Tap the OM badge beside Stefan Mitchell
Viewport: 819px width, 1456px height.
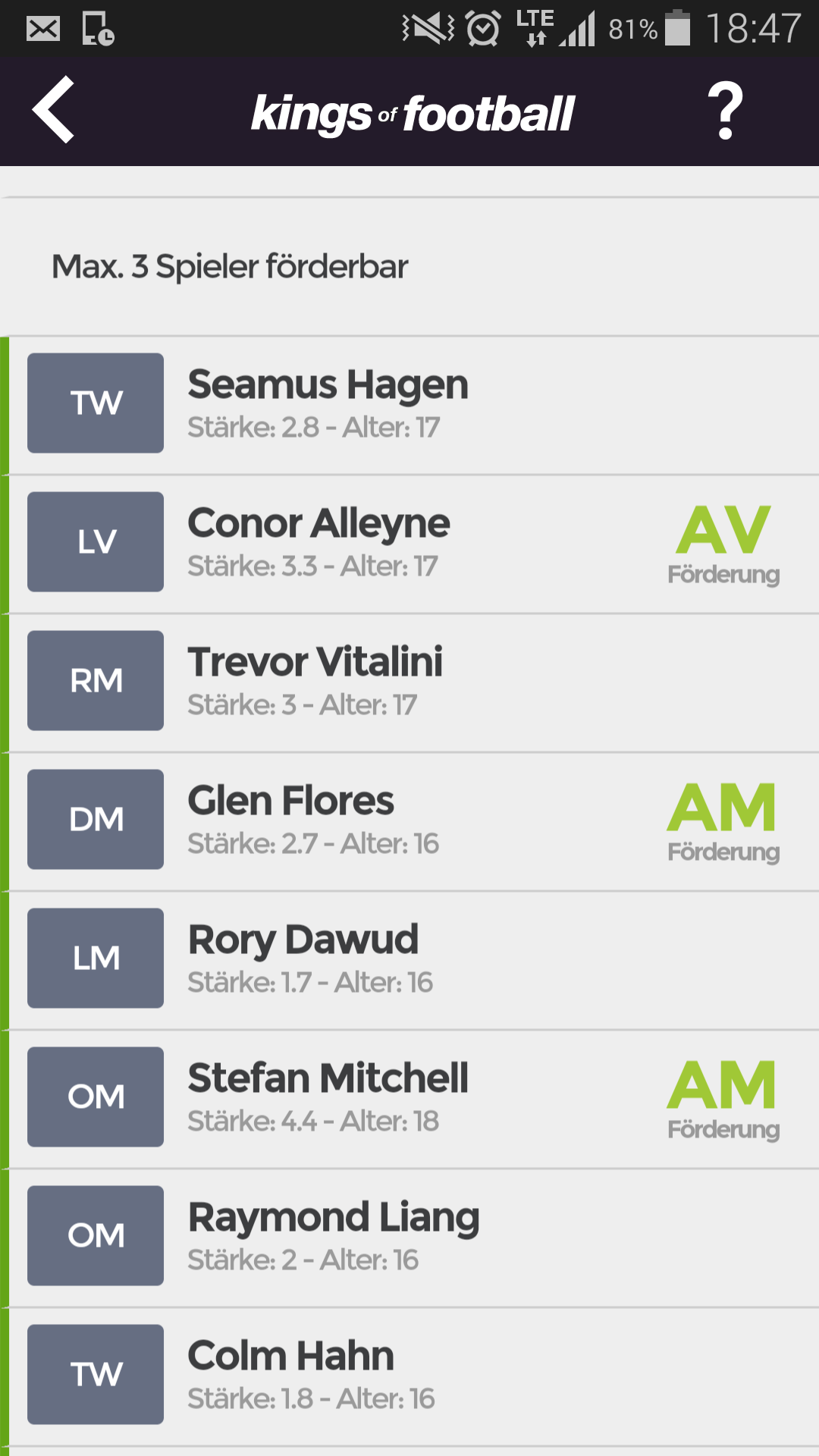96,1097
